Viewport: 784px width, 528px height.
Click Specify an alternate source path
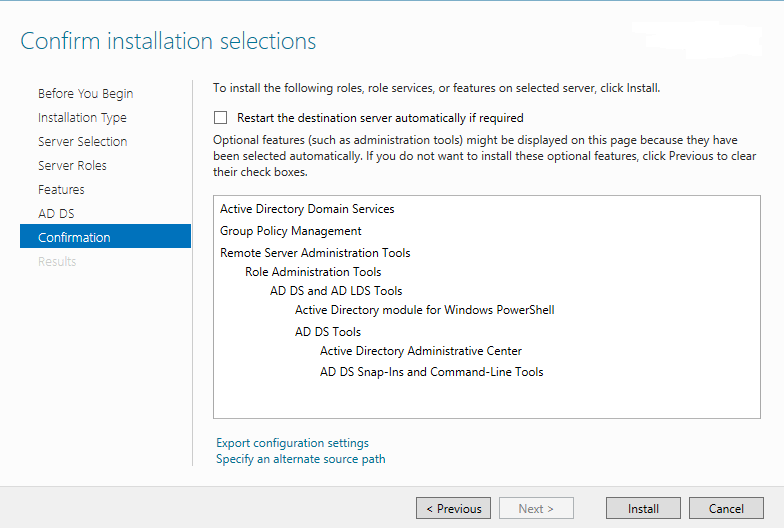[300, 459]
